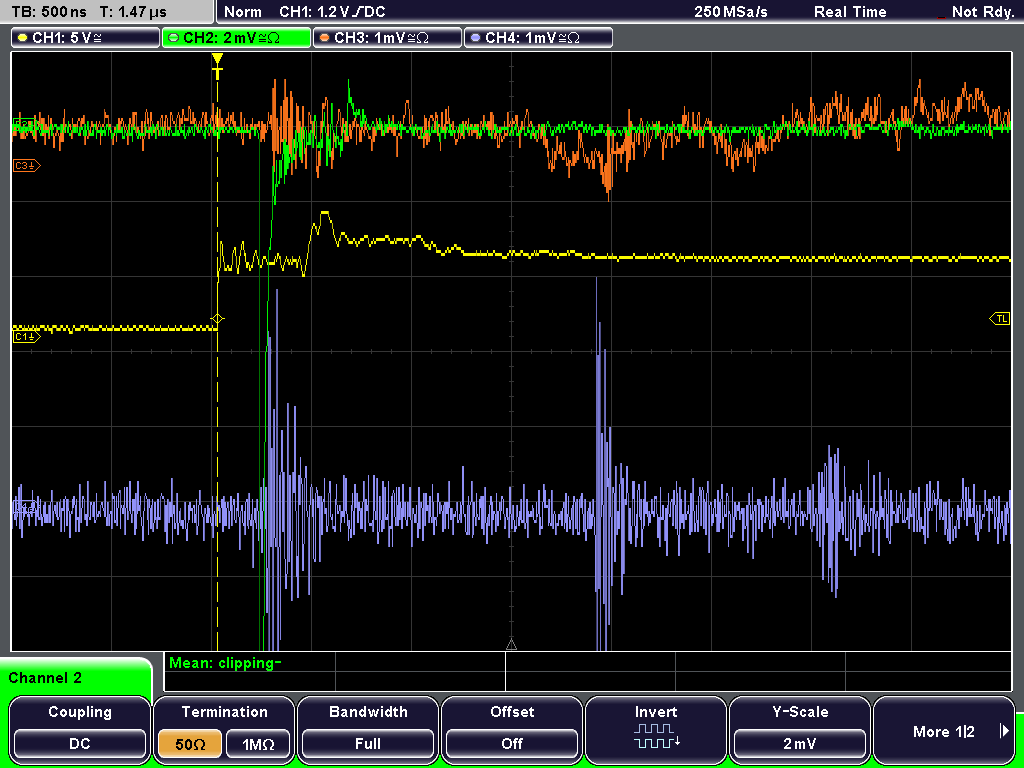Click the CH1 yellow color dot
This screenshot has width=1024, height=768.
[23, 38]
